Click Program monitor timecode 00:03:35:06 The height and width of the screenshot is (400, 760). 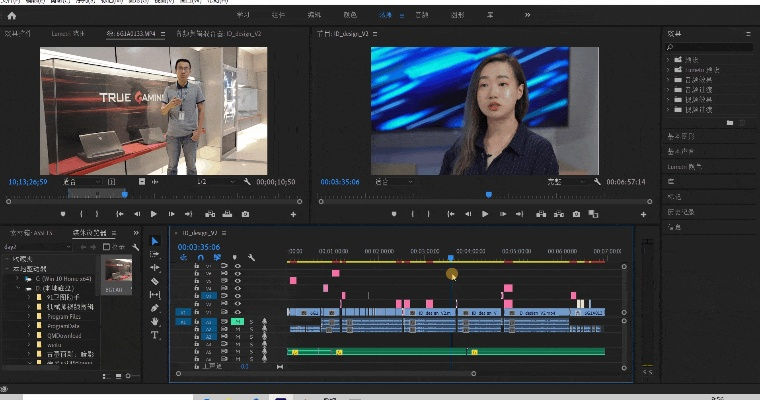click(x=340, y=183)
